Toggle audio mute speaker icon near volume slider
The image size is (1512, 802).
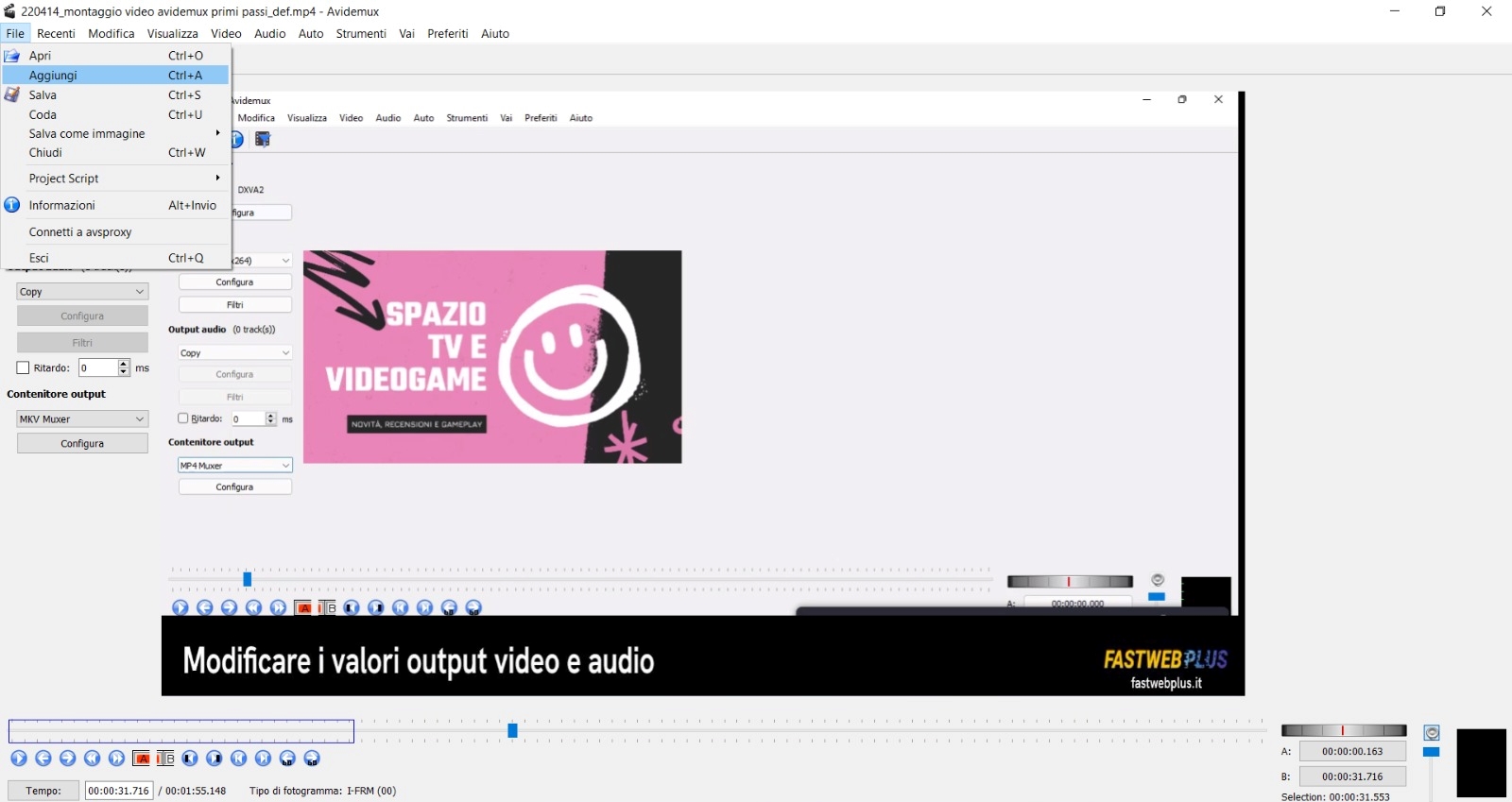pyautogui.click(x=1432, y=733)
